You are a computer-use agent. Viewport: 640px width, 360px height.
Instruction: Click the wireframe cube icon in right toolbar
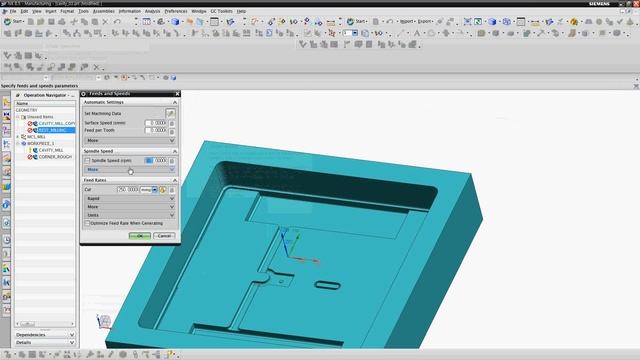coord(507,22)
